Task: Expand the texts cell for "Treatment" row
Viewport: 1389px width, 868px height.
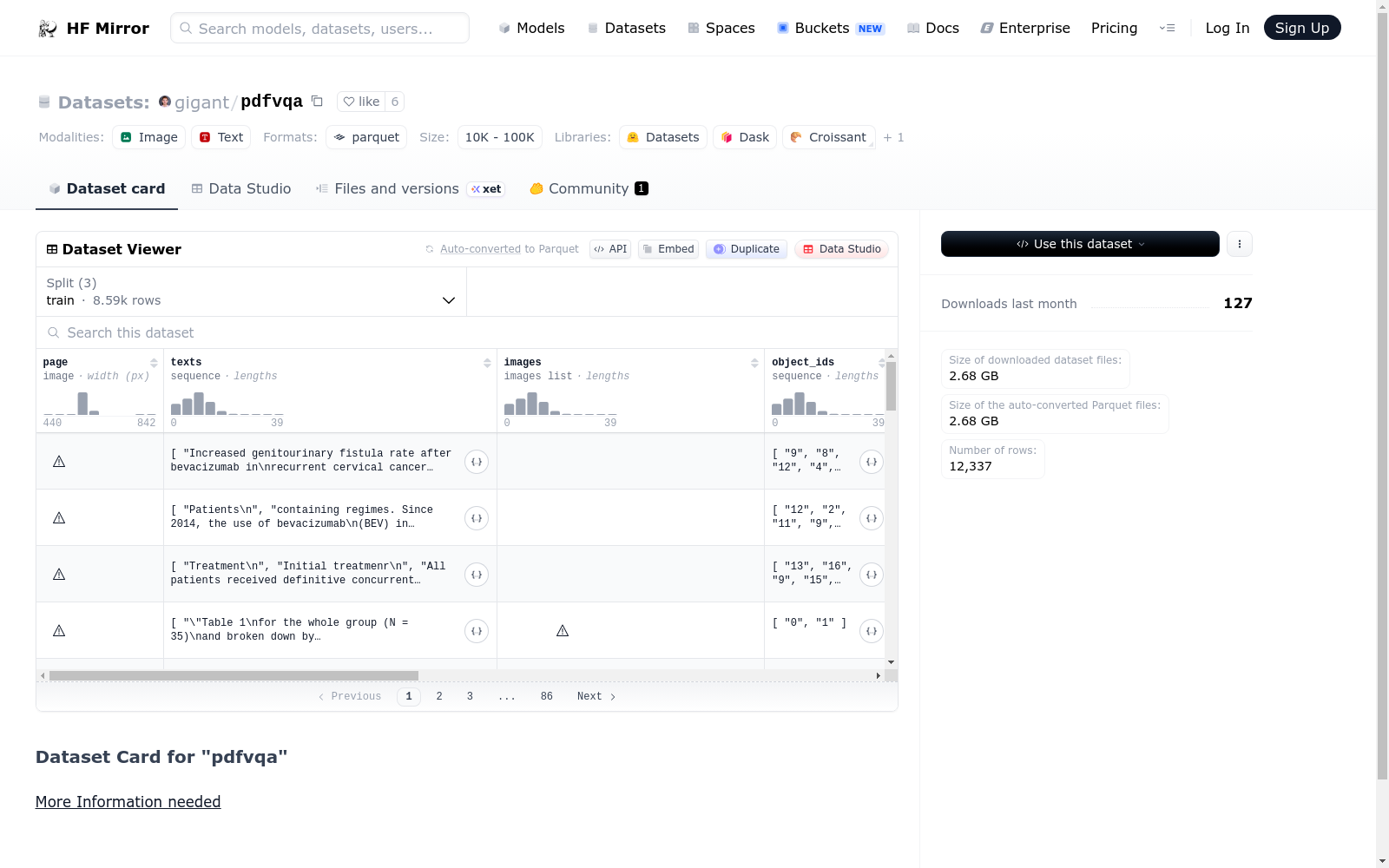Action: coord(477,575)
